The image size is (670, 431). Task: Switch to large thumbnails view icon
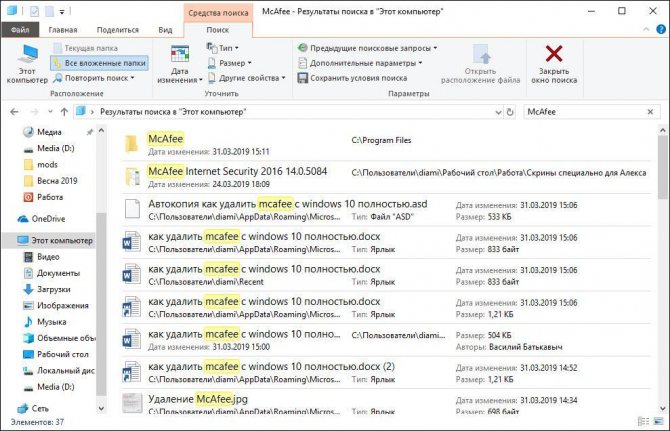click(660, 422)
